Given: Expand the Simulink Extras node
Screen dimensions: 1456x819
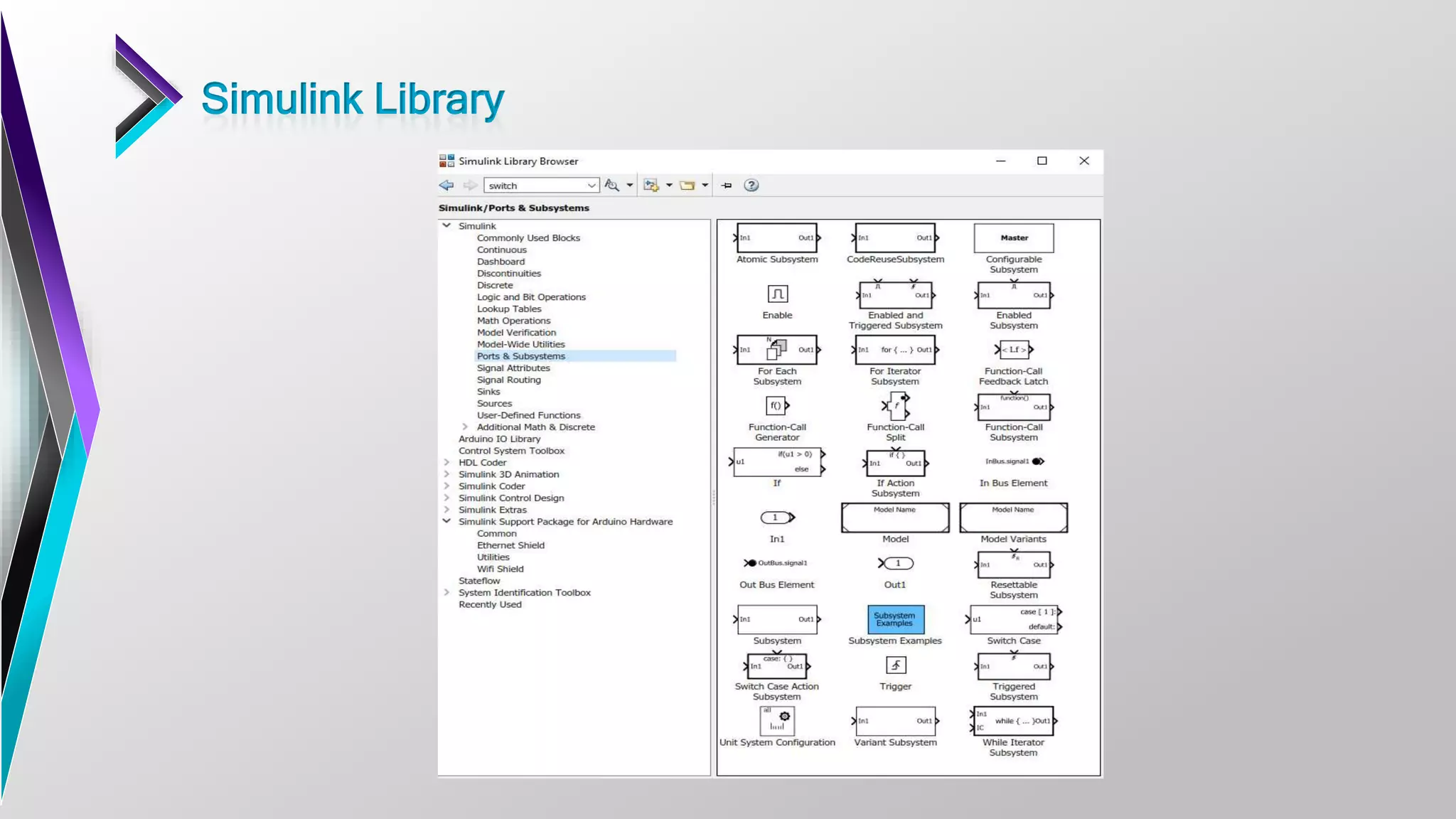Looking at the screenshot, I should coord(446,510).
